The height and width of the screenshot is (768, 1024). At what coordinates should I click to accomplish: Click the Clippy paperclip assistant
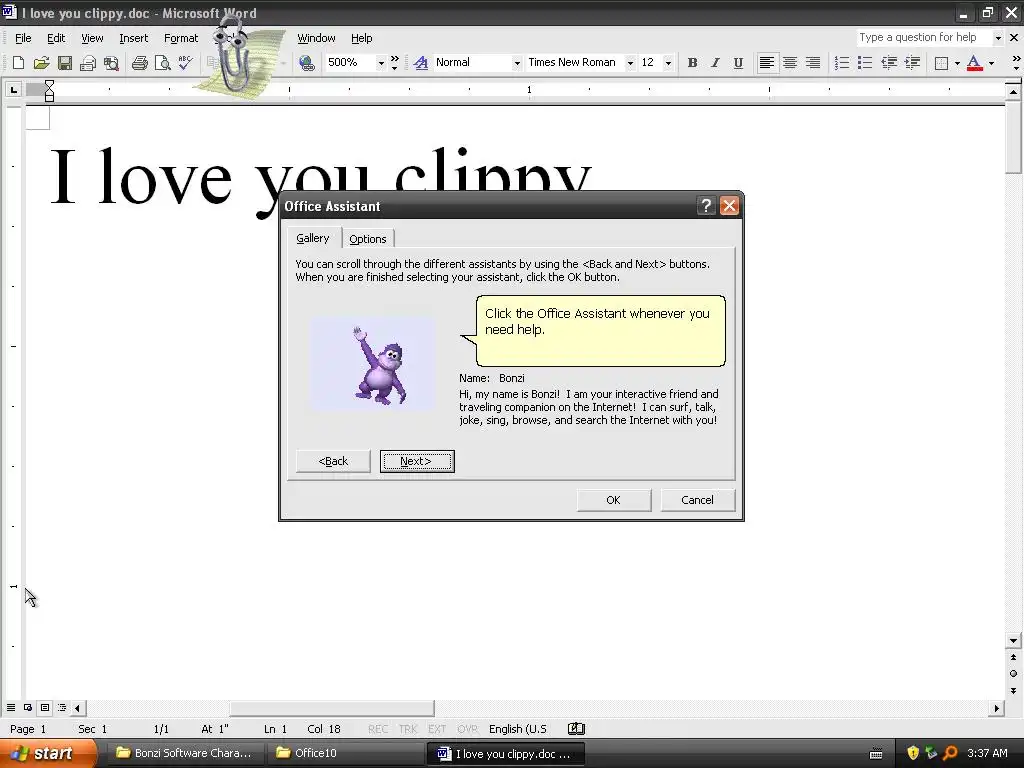click(x=232, y=59)
